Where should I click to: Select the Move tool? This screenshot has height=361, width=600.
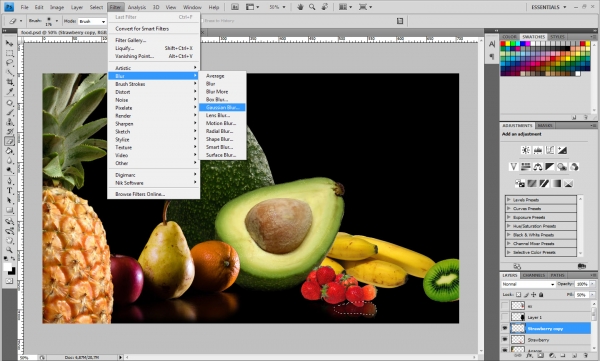point(9,43)
